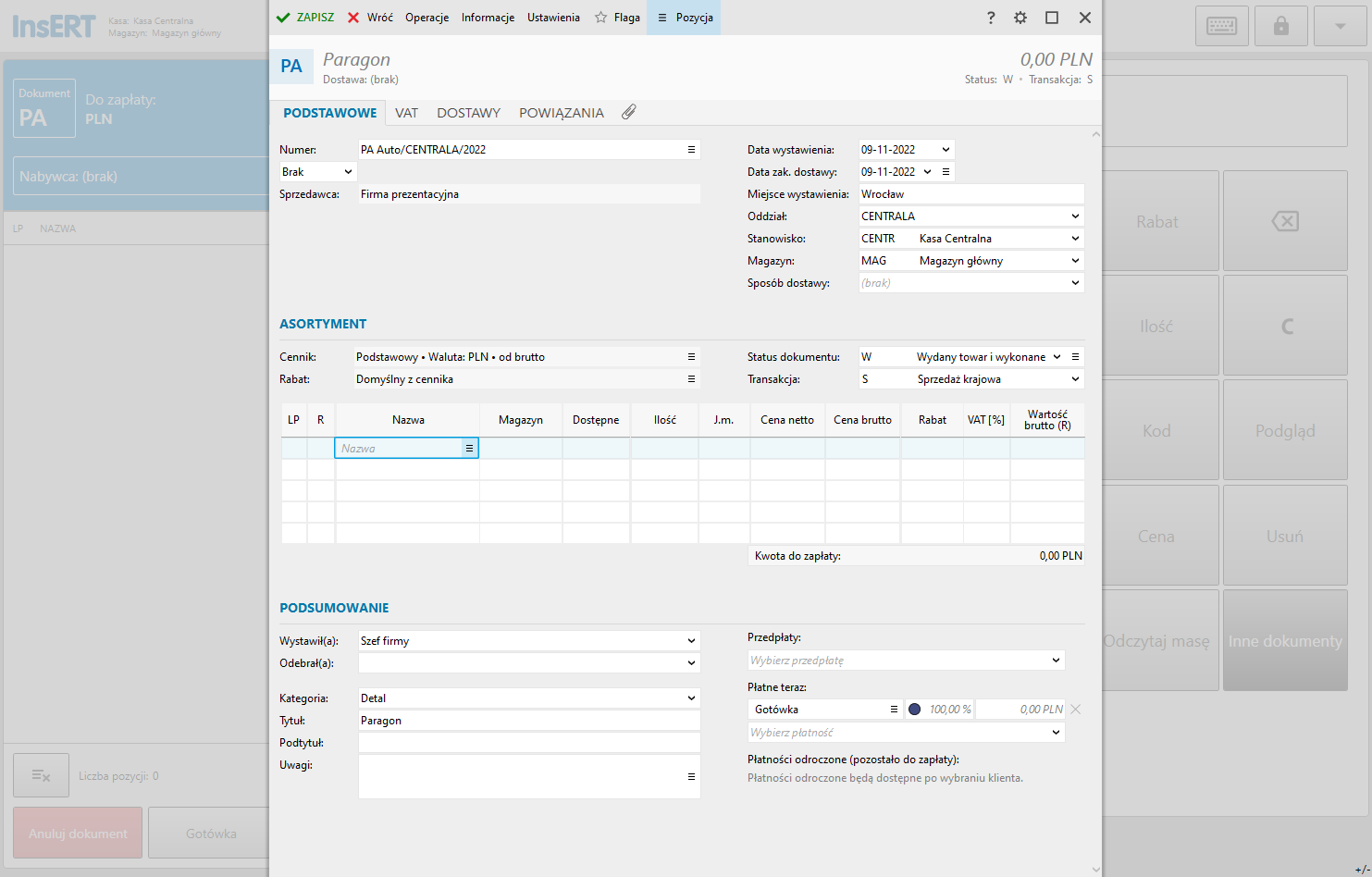Click the ZAPISZ save button
This screenshot has width=1372, height=877.
[x=305, y=18]
